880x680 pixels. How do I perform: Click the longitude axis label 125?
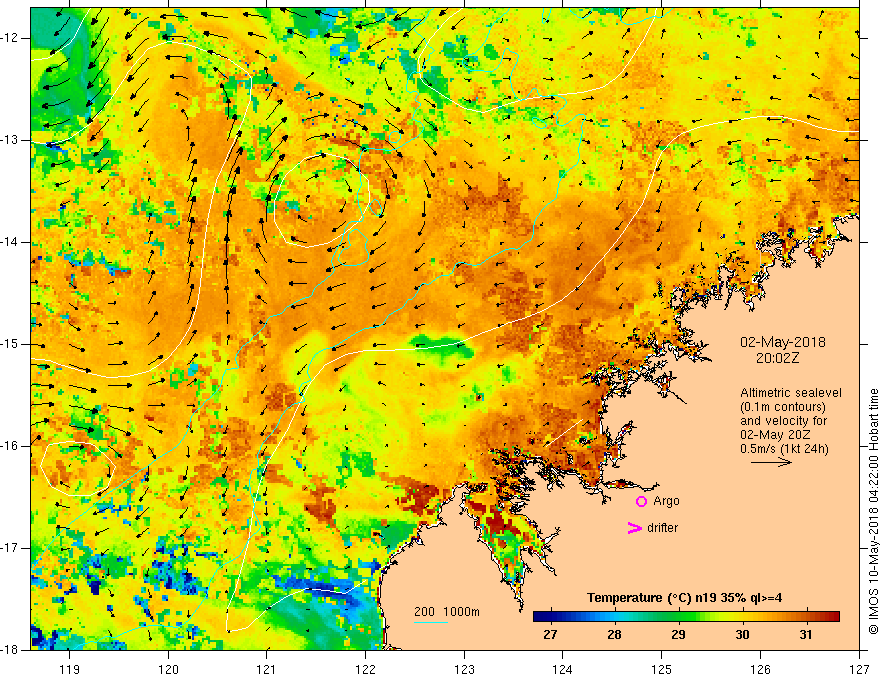point(662,669)
